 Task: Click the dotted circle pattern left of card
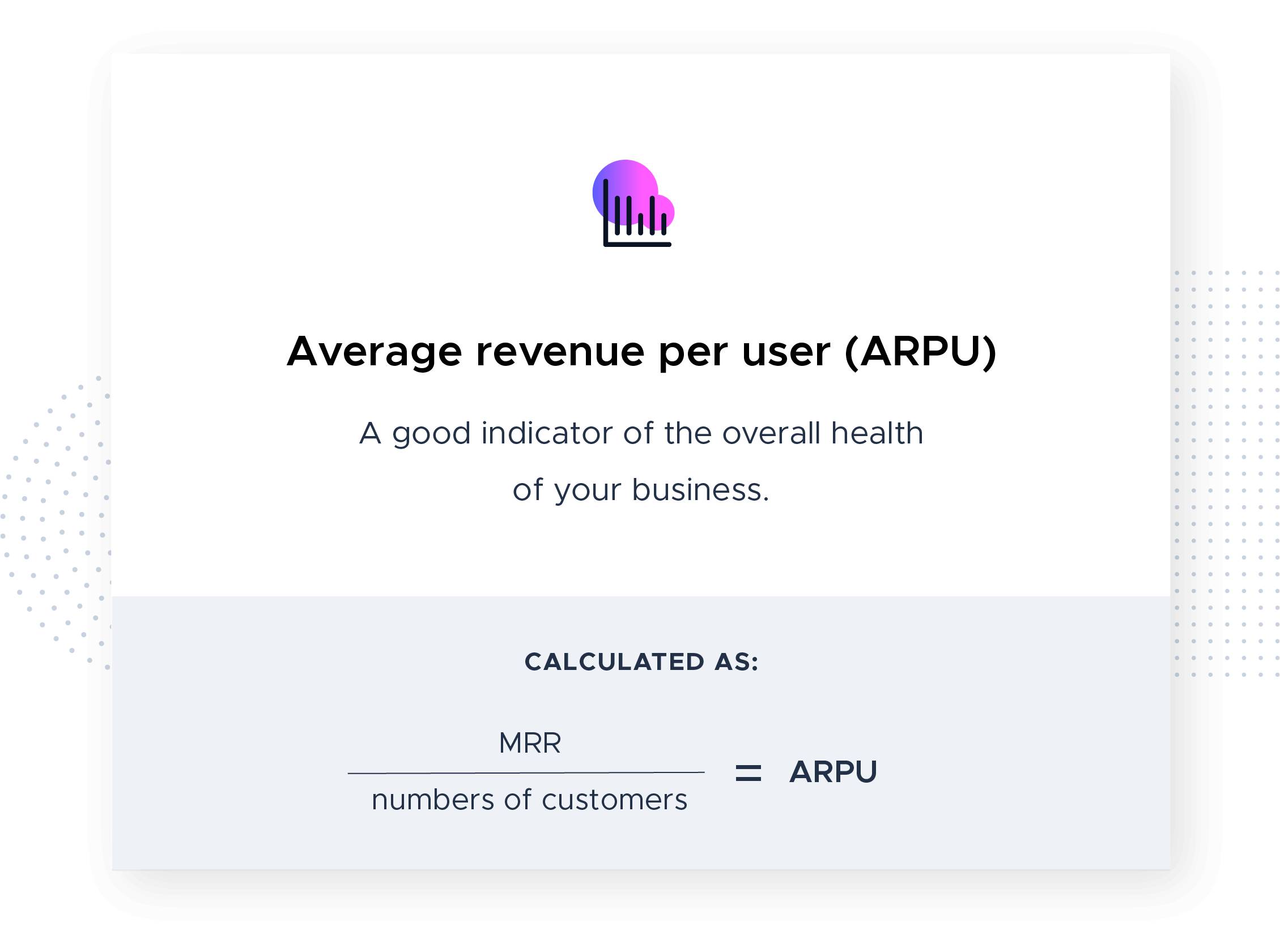(x=56, y=522)
